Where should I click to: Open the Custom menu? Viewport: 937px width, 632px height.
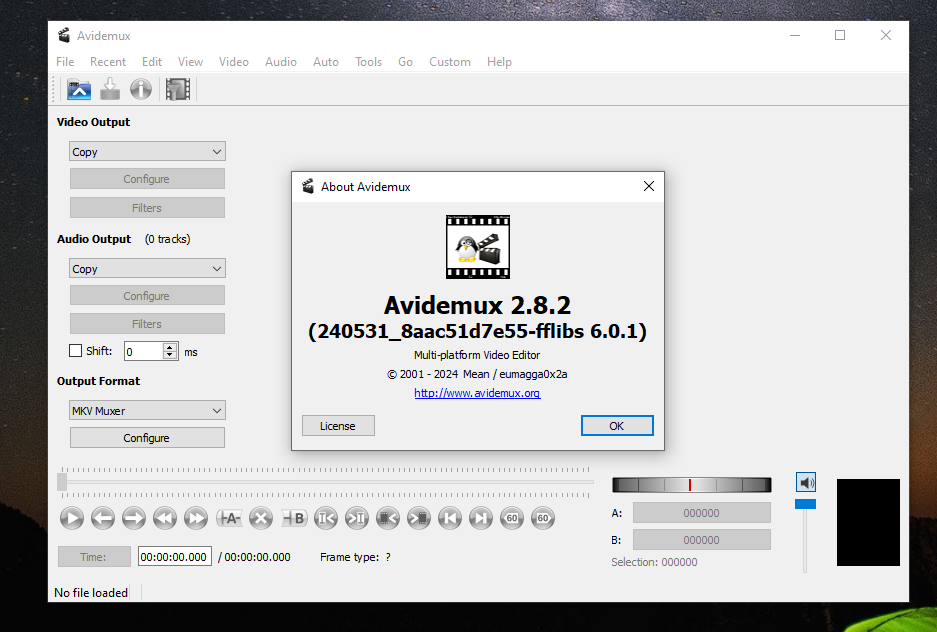(x=450, y=62)
